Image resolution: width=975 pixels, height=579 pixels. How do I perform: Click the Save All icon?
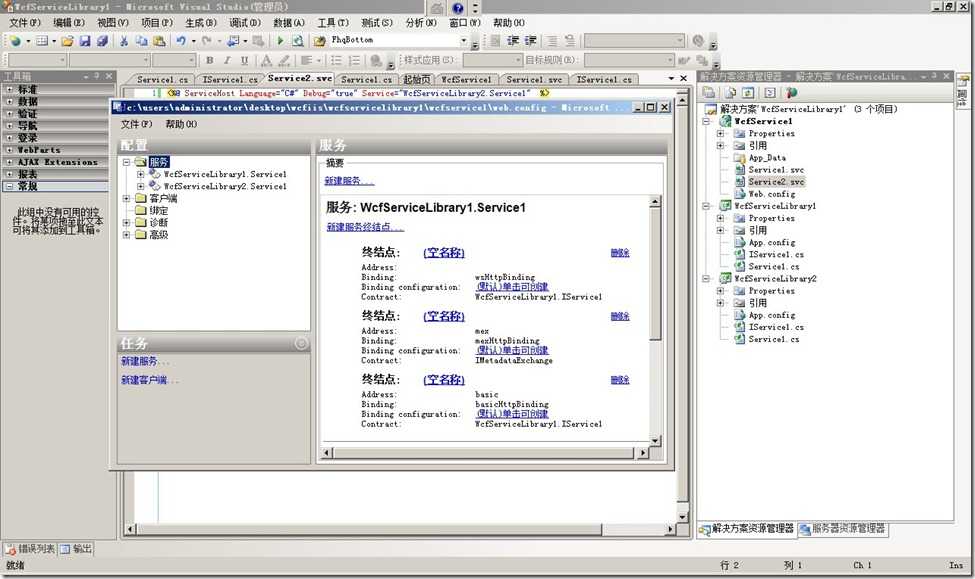pos(102,41)
